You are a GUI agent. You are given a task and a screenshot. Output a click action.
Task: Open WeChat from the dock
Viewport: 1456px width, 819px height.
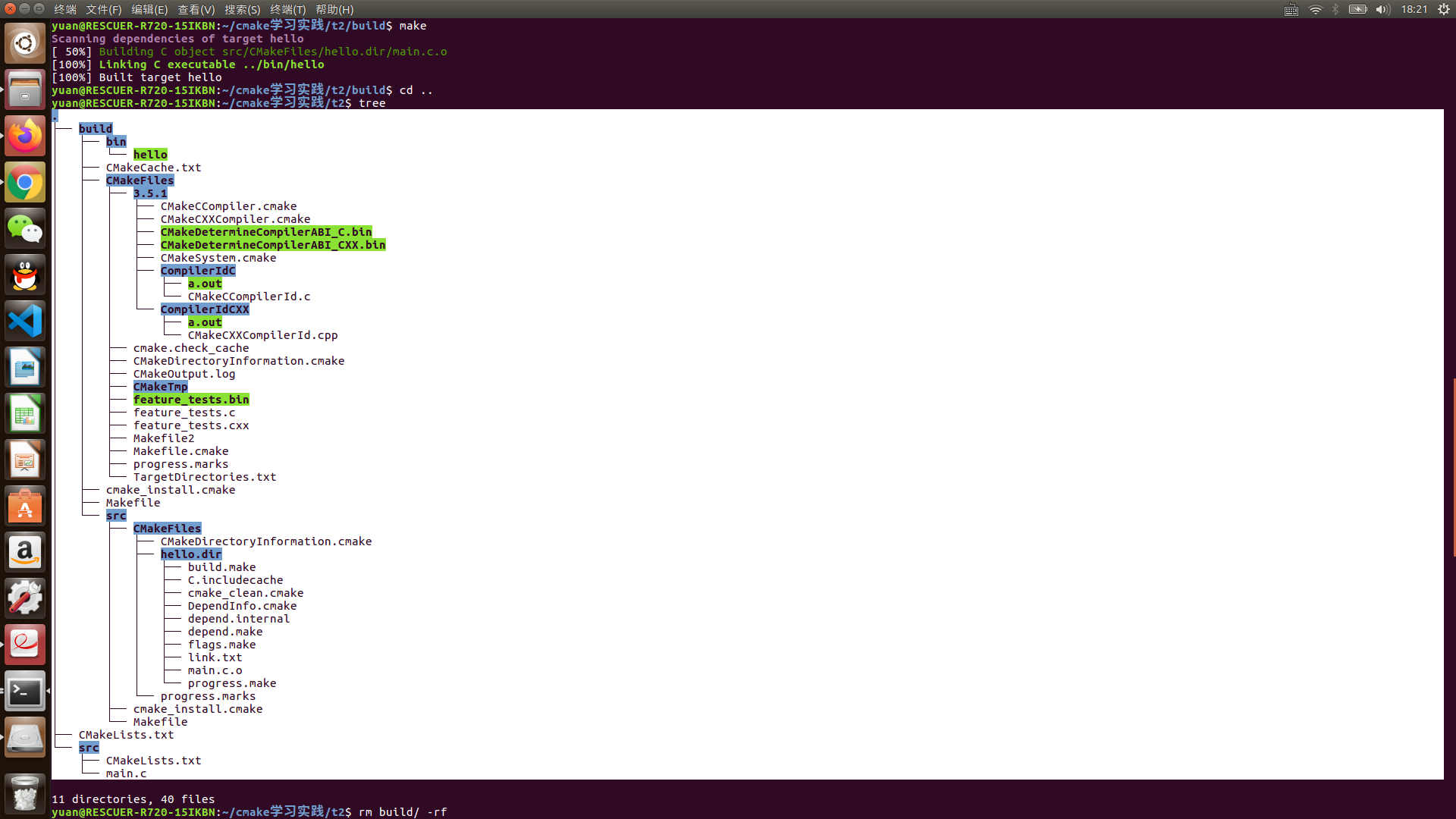pos(25,229)
